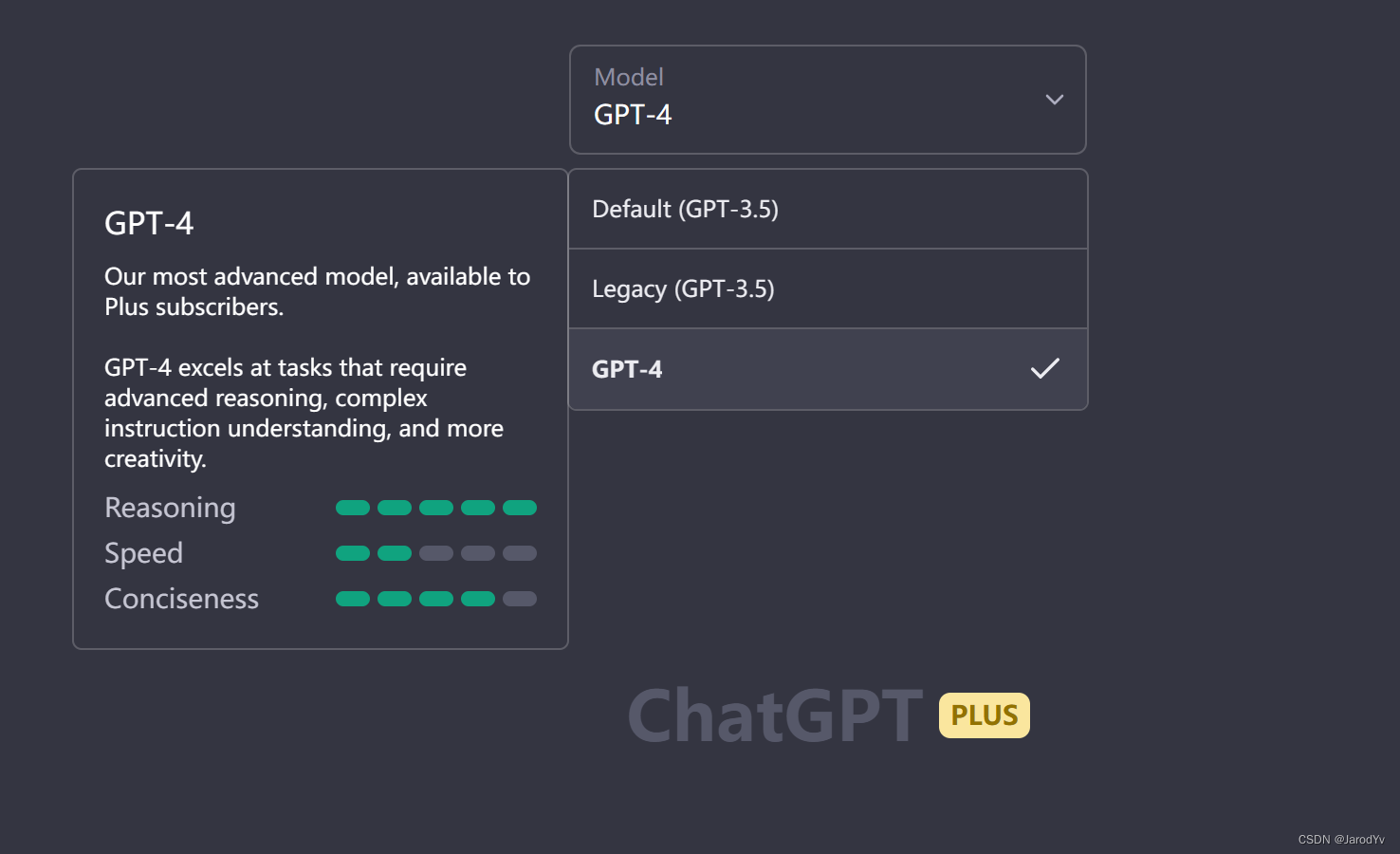Select the Default (GPT-3.5) model option

pyautogui.click(x=685, y=209)
